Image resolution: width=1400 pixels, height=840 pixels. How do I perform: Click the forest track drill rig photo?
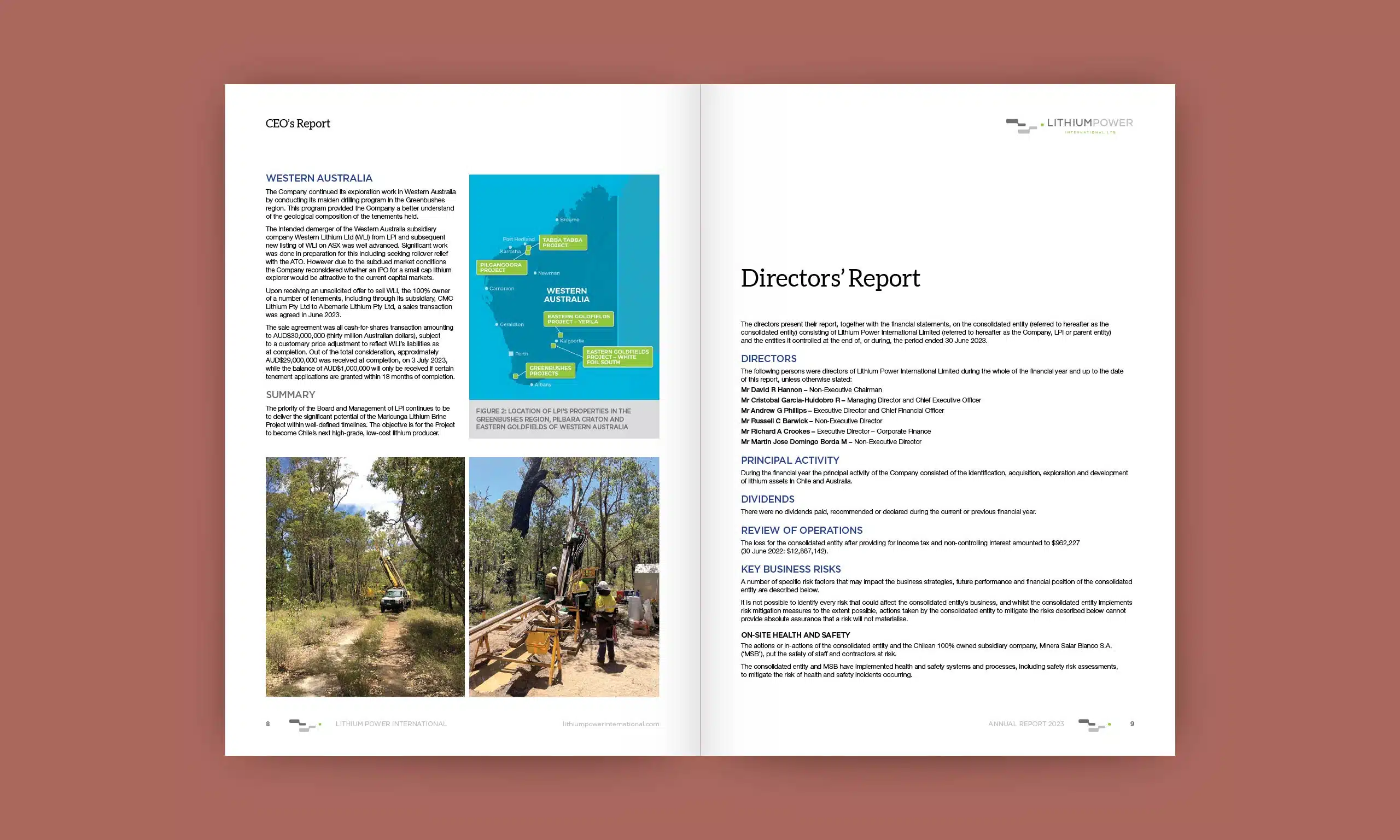pos(365,576)
